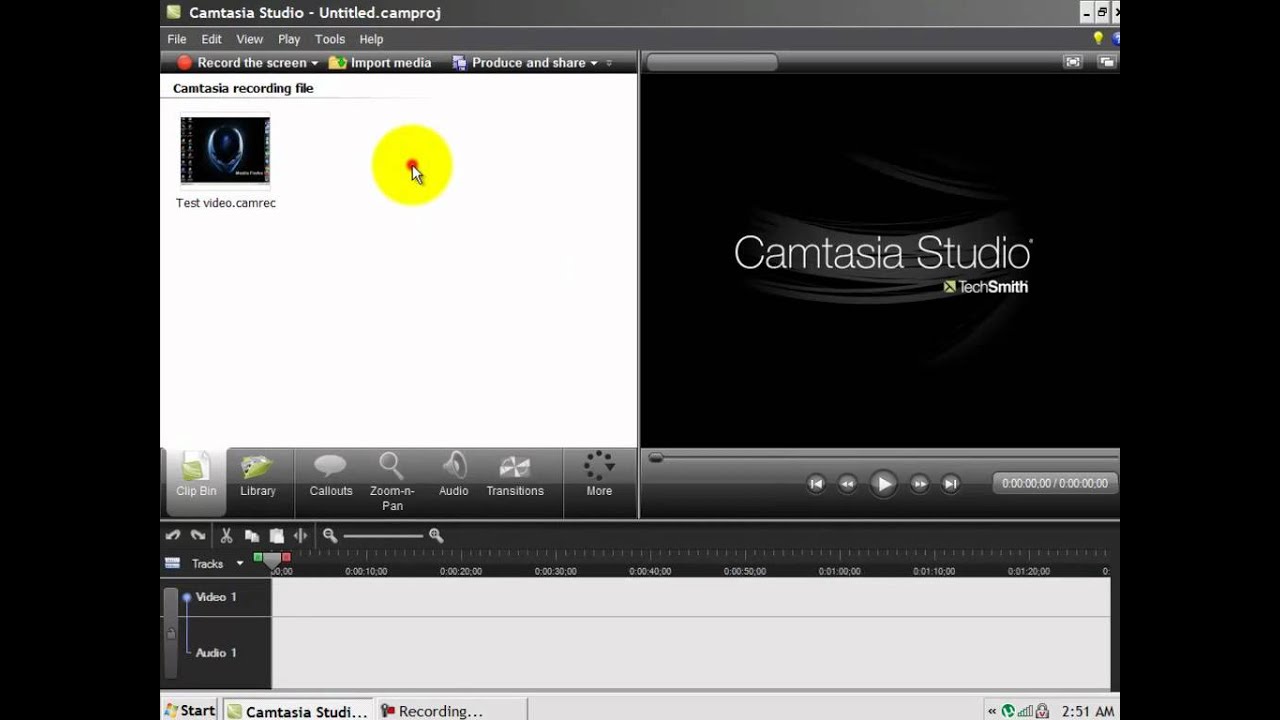The width and height of the screenshot is (1280, 720).
Task: Click the Undo arrow in timeline toolbar
Action: click(x=173, y=535)
